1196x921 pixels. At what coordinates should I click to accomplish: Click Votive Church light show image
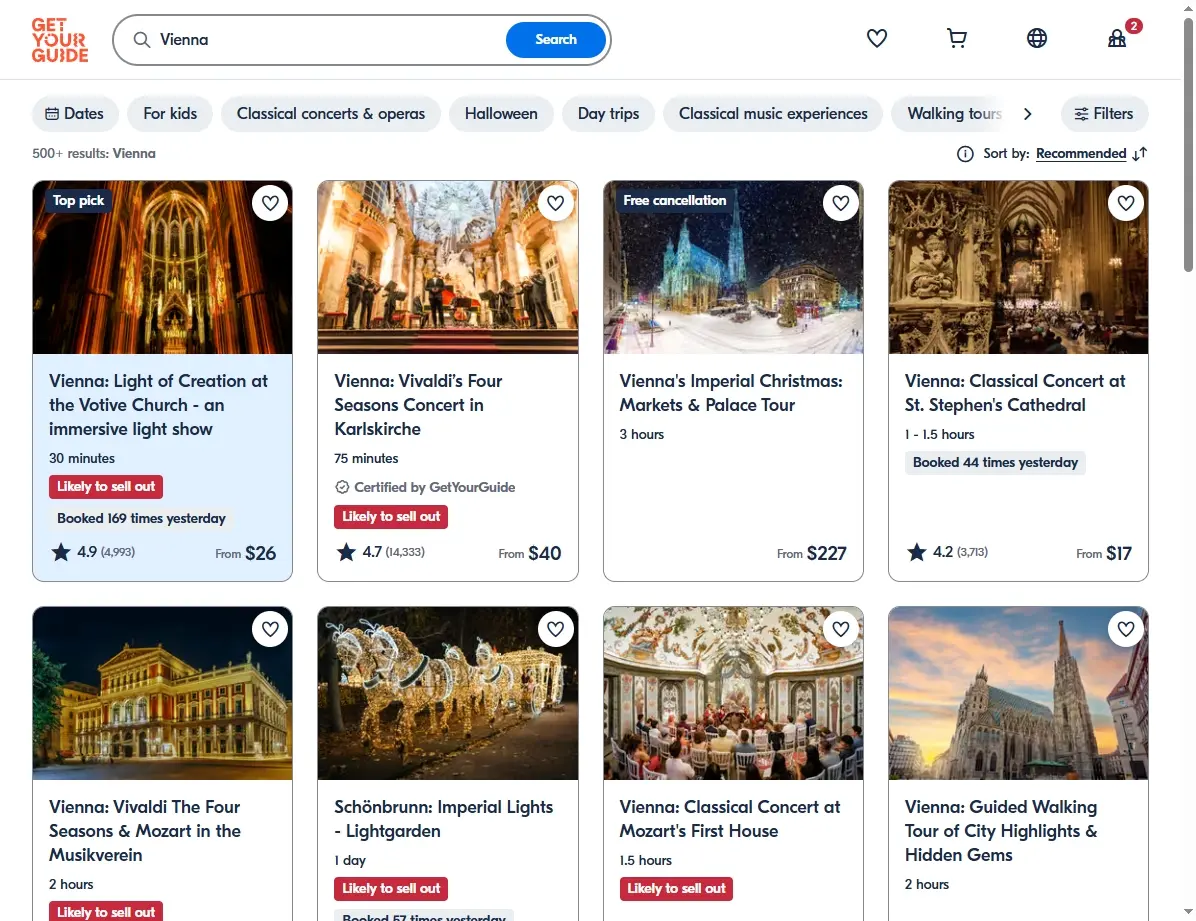[162, 268]
